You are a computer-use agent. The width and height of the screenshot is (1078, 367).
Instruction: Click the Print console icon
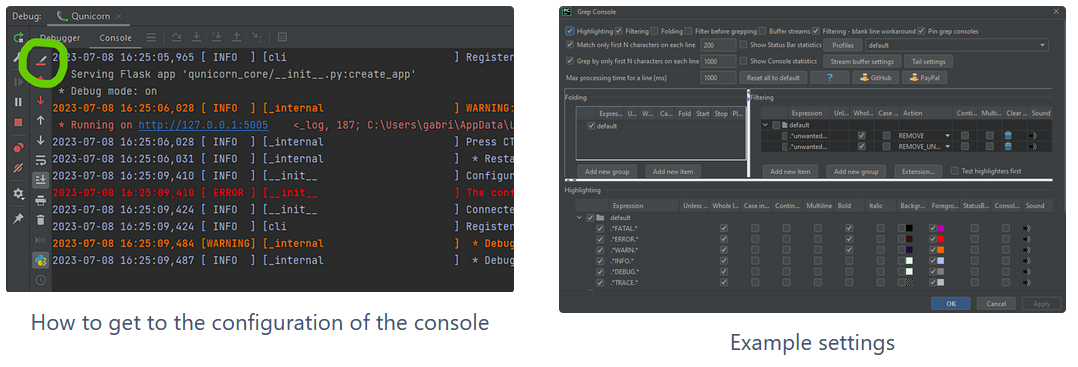pos(41,201)
